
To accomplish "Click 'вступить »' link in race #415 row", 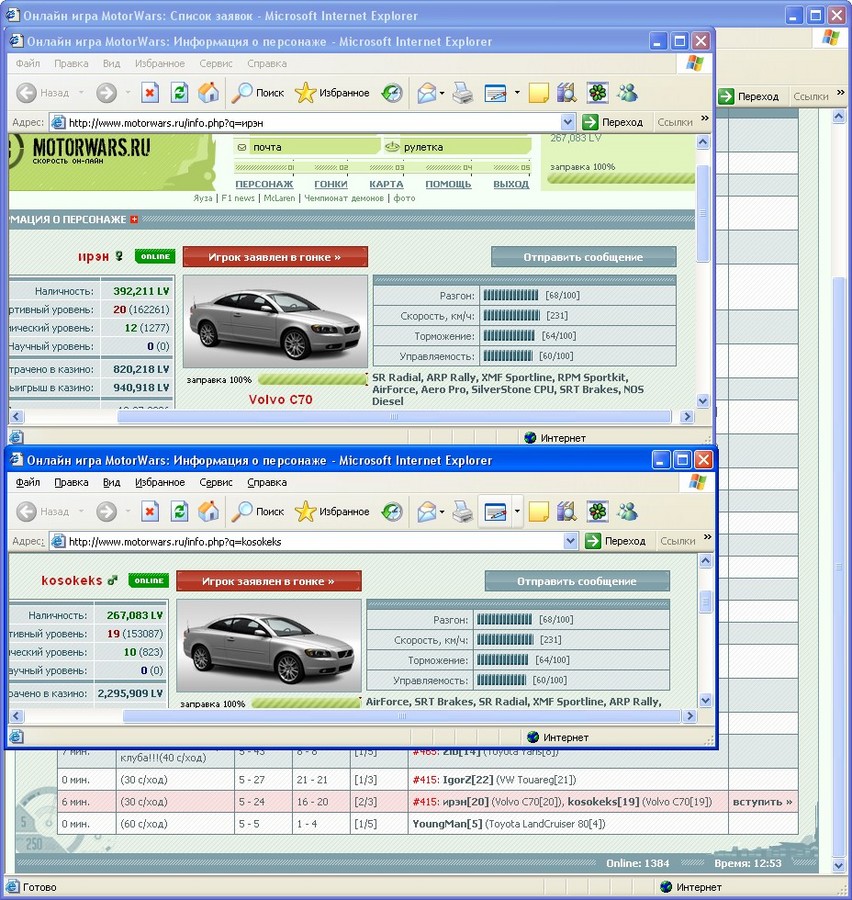I will click(x=762, y=802).
